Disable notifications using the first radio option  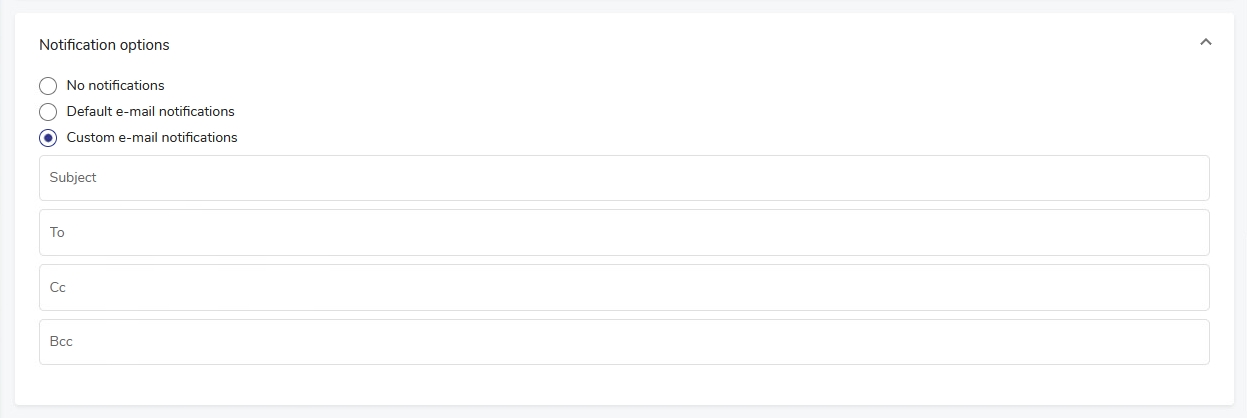[x=48, y=86]
